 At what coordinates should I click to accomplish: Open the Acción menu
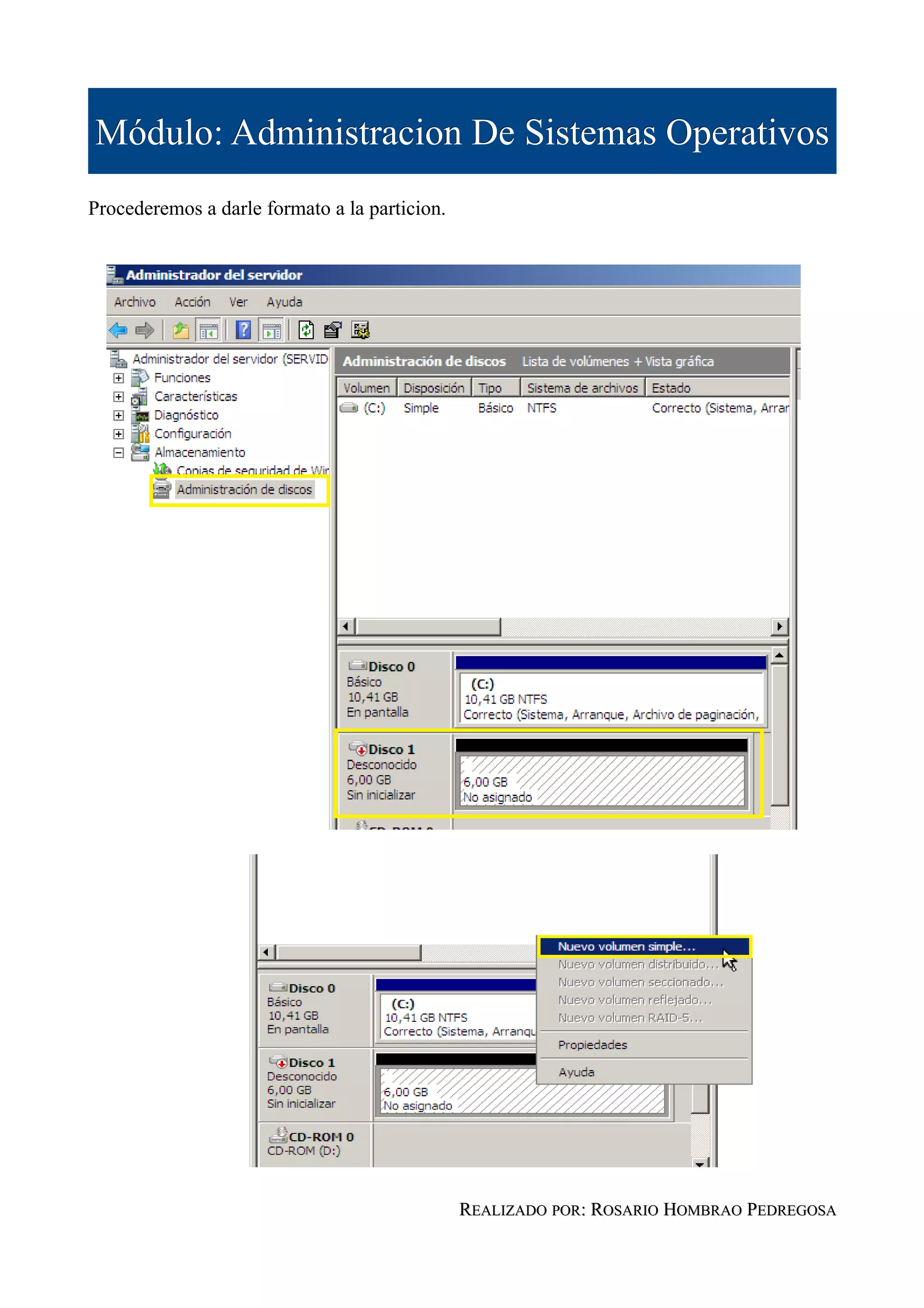tap(193, 302)
